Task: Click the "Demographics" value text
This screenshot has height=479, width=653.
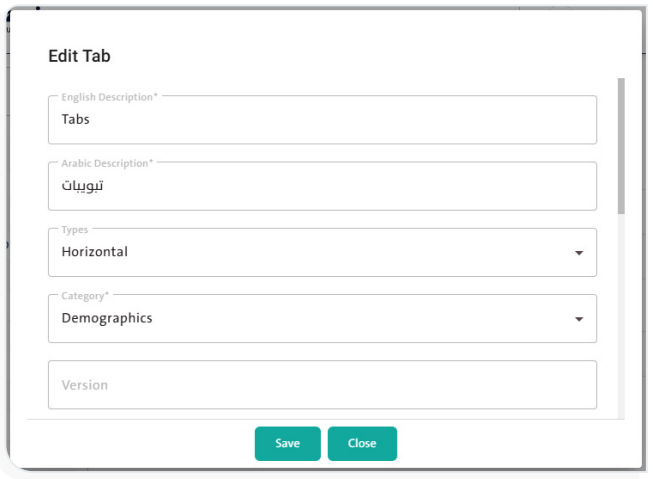Action: pos(107,318)
